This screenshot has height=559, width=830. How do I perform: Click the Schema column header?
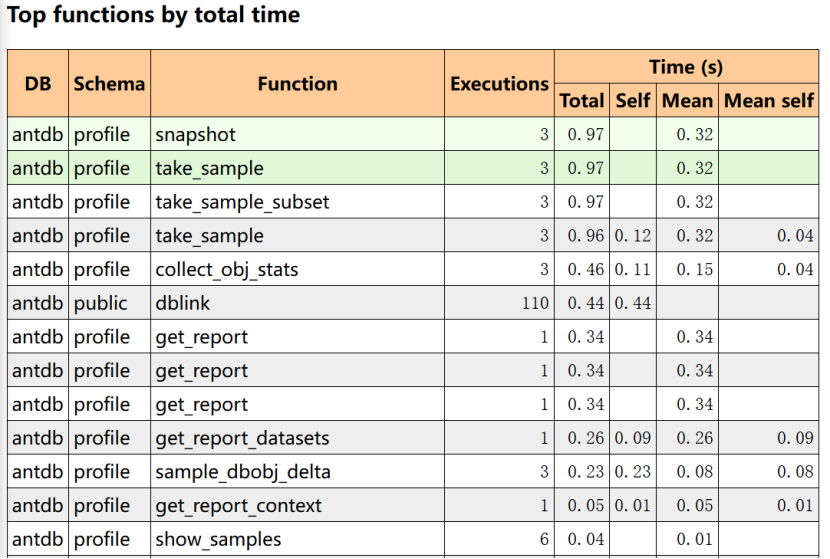pyautogui.click(x=109, y=84)
